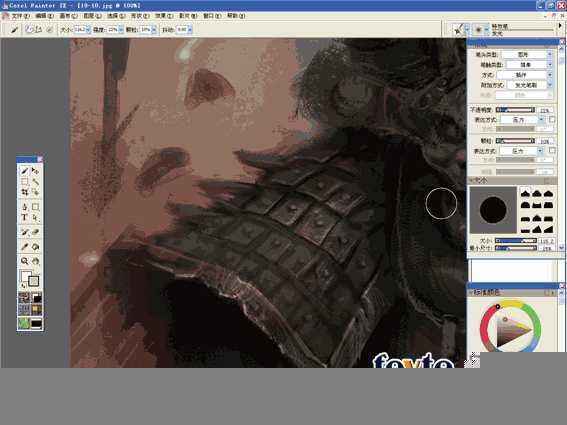The height and width of the screenshot is (425, 567).
Task: Open the 编辑 (Edit) menu
Action: pos(44,16)
